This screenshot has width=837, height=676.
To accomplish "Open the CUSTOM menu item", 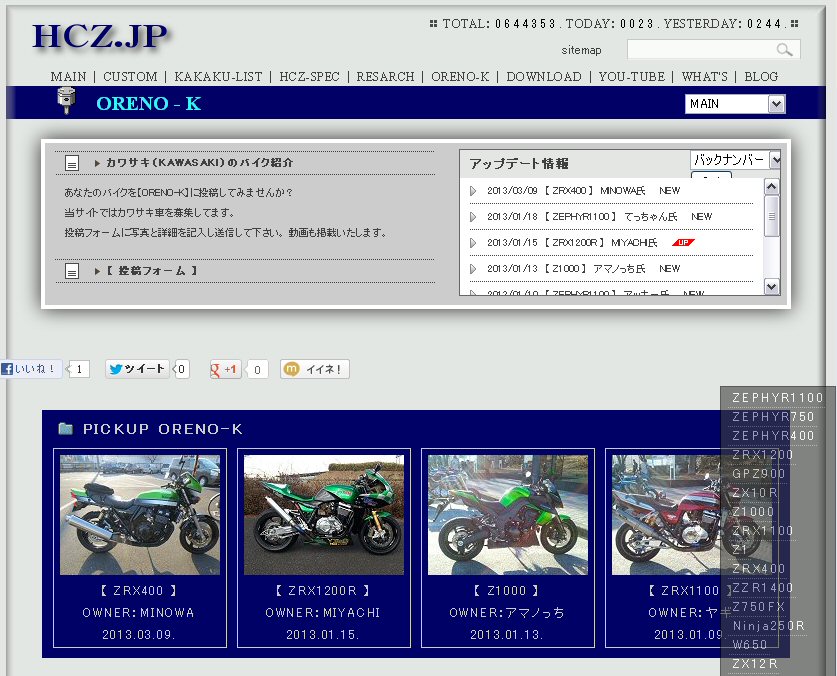I will click(130, 76).
